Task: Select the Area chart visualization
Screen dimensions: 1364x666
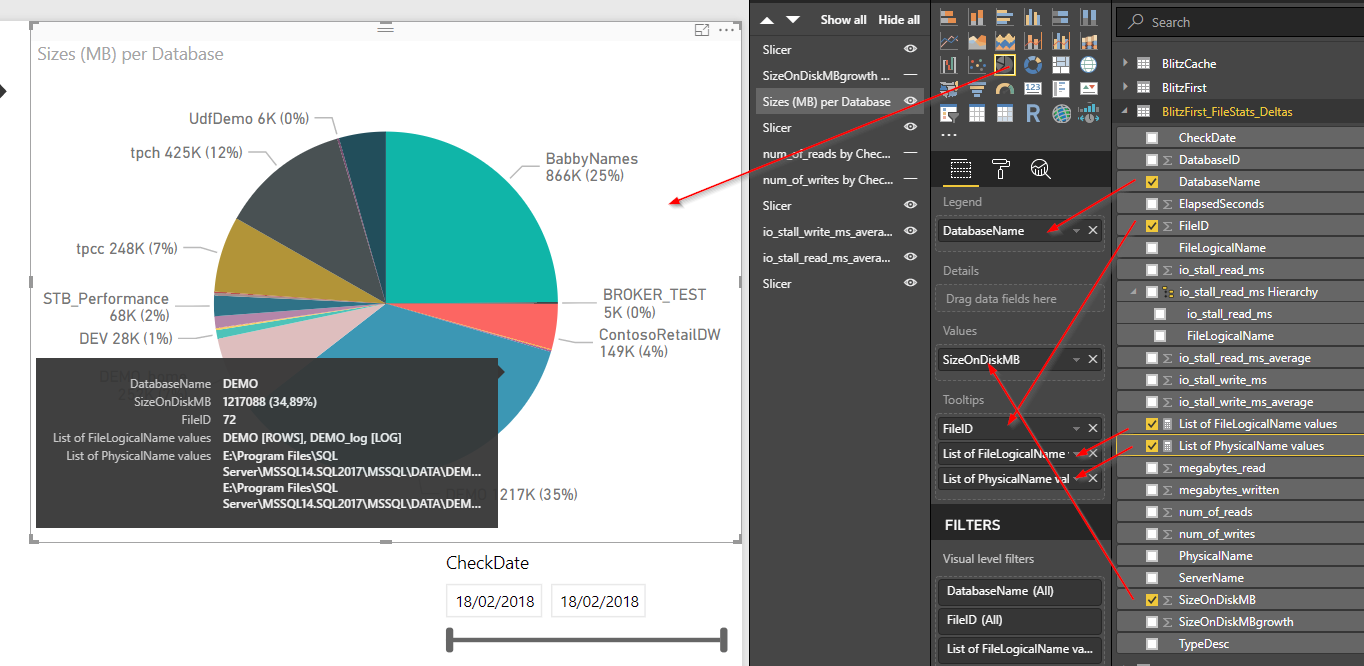Action: coord(977,41)
